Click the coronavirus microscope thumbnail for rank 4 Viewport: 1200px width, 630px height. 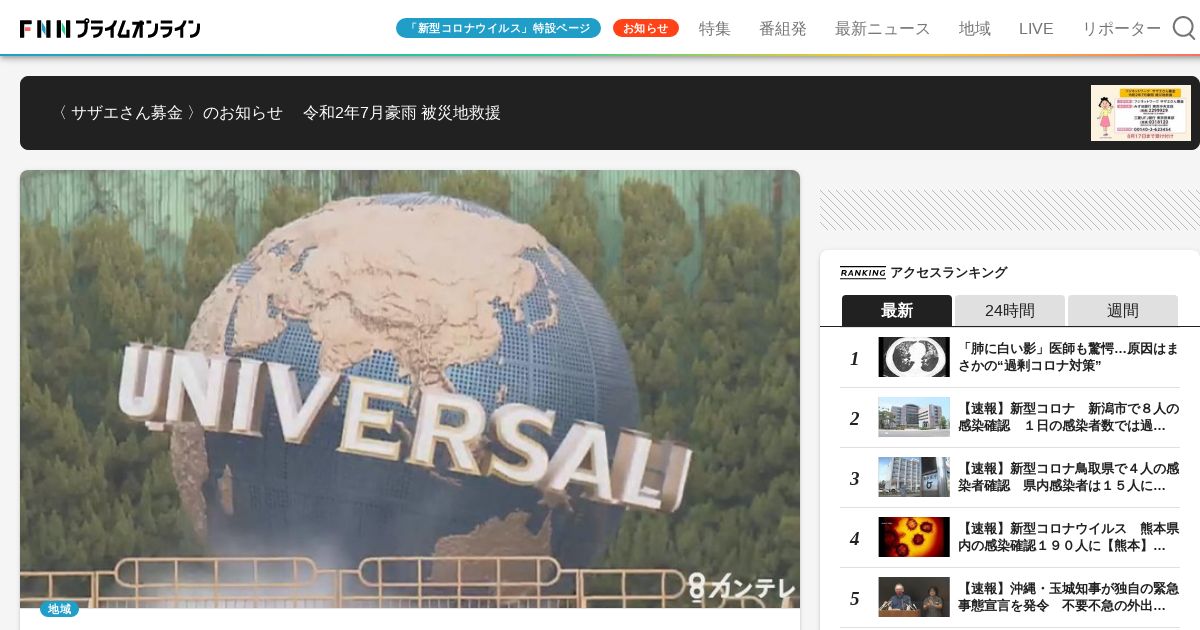[x=914, y=537]
